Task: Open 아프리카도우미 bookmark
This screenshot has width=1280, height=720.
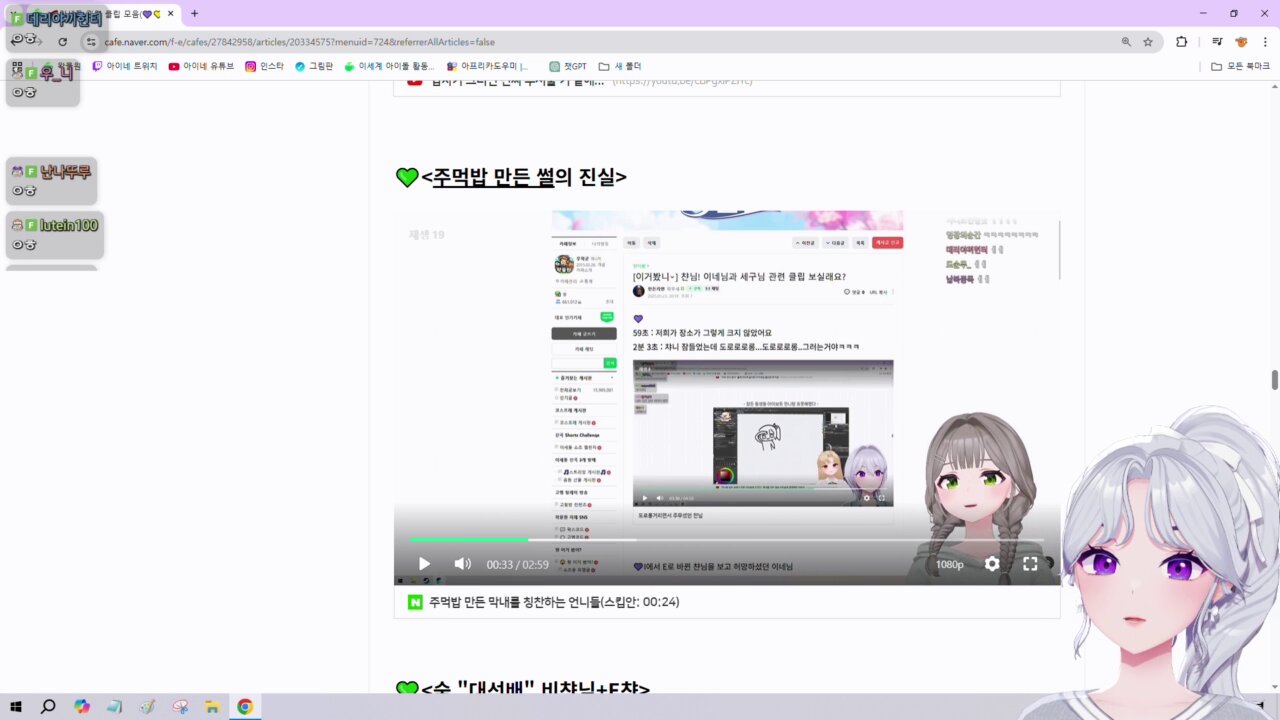Action: click(x=488, y=66)
